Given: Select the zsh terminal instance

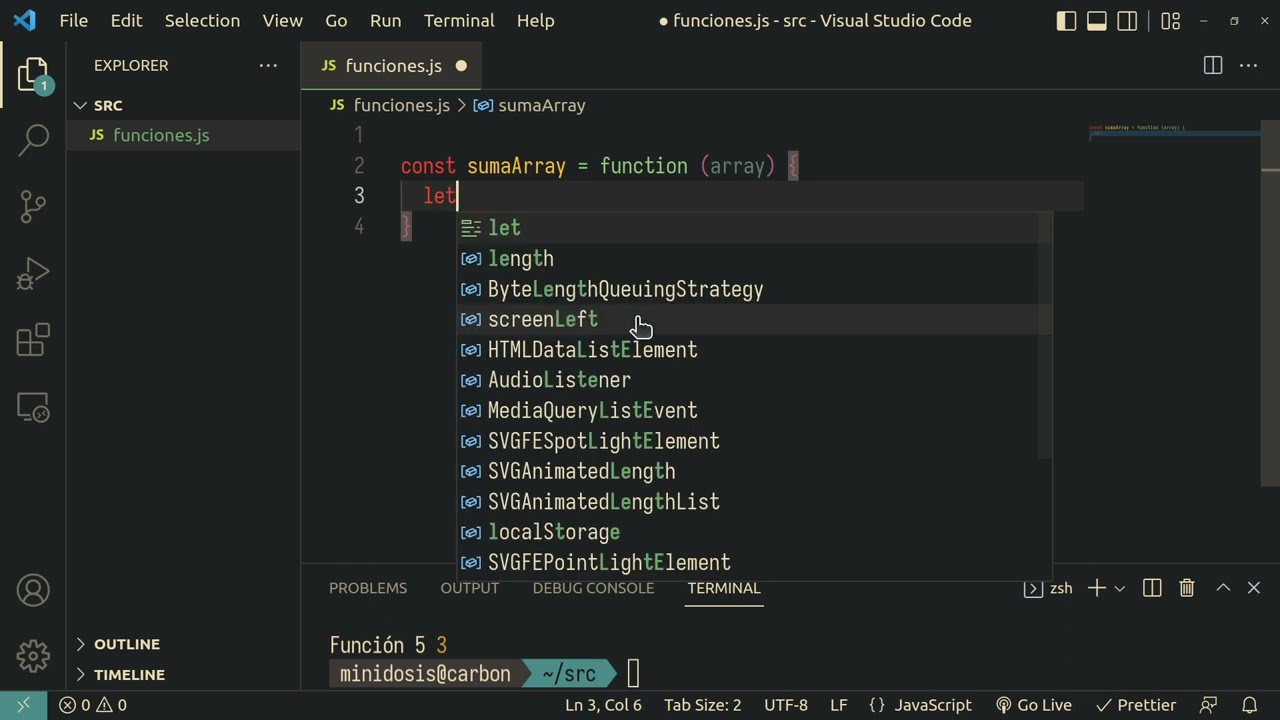Looking at the screenshot, I should 1048,588.
